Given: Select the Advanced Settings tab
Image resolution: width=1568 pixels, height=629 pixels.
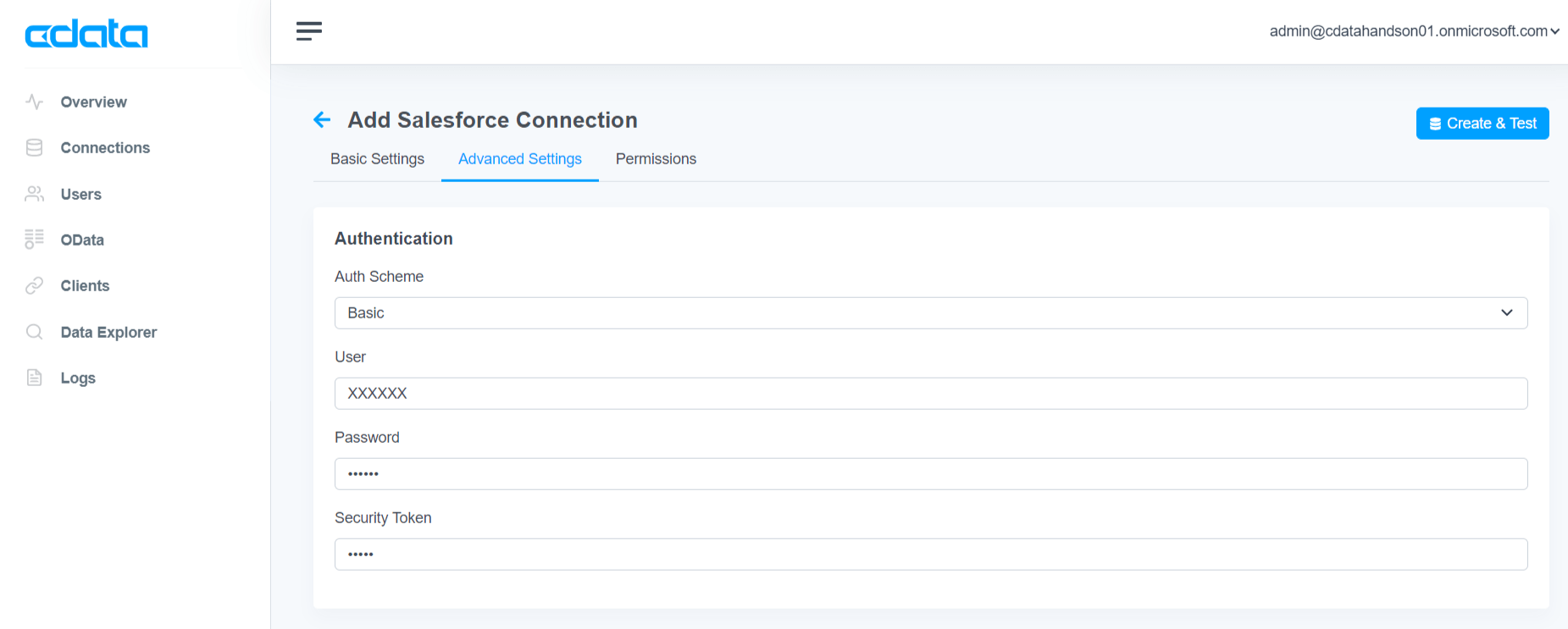Looking at the screenshot, I should pos(519,159).
